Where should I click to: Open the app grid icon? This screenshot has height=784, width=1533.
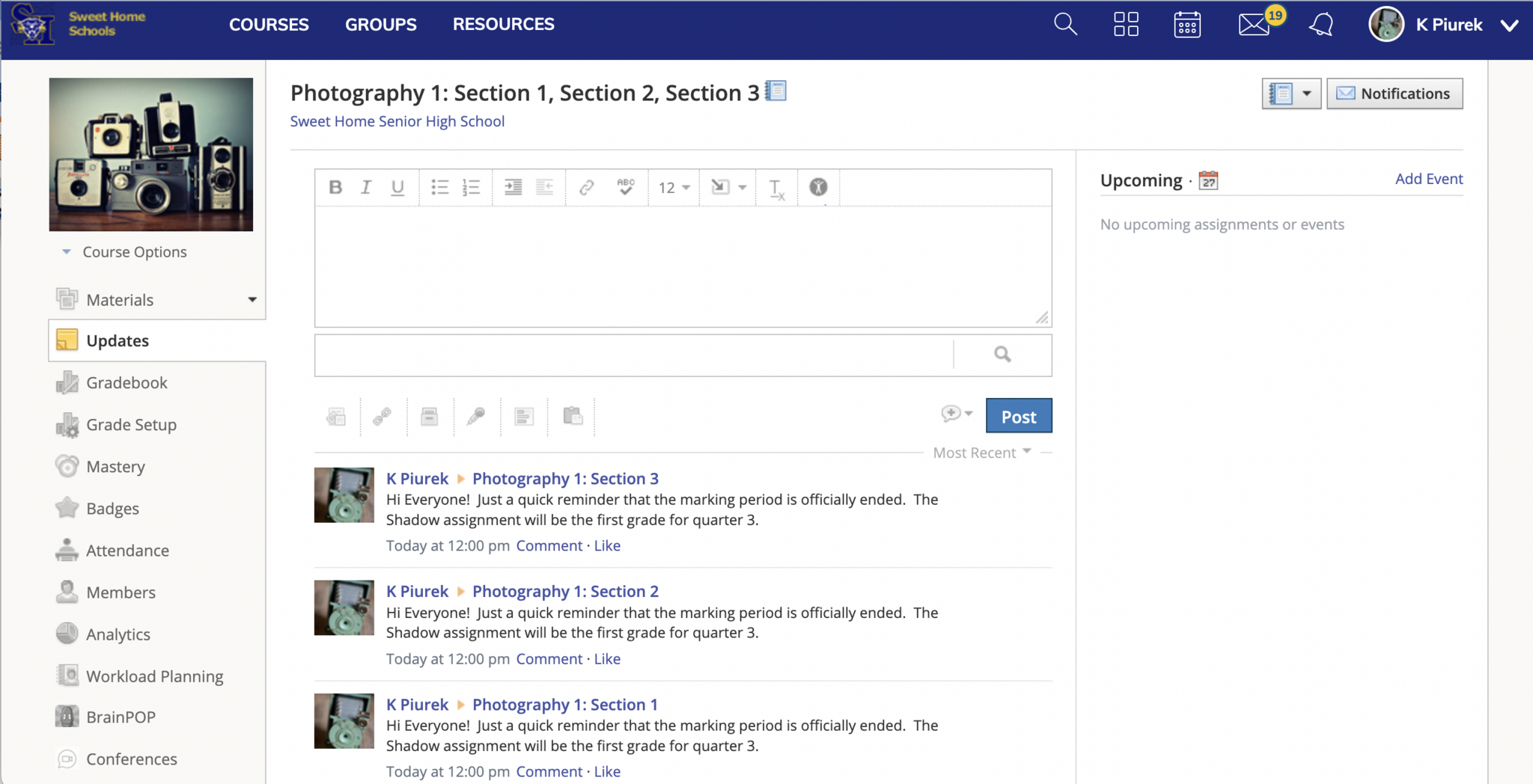[1126, 25]
